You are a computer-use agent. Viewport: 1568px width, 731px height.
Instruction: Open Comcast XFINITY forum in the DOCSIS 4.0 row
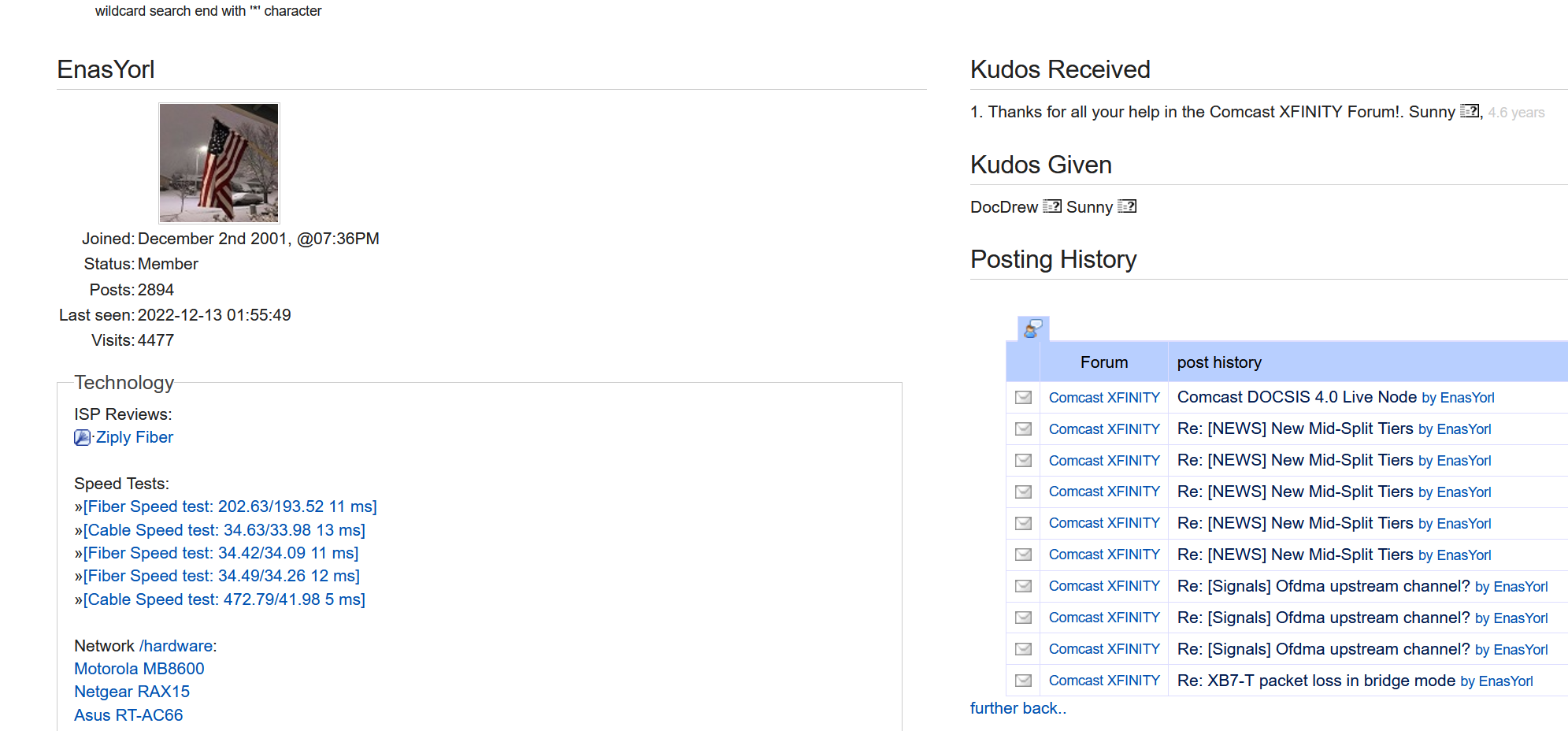click(1104, 398)
